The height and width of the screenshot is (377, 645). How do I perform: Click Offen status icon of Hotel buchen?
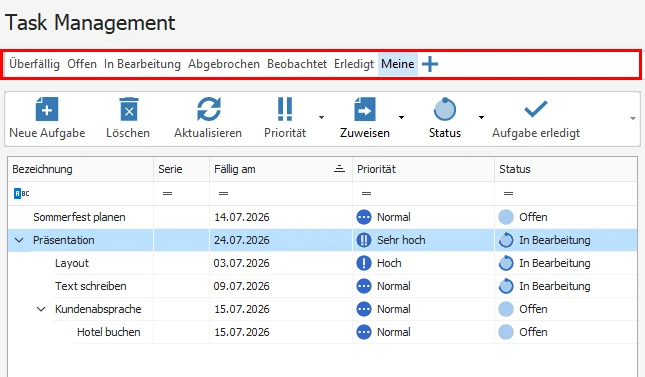point(506,332)
